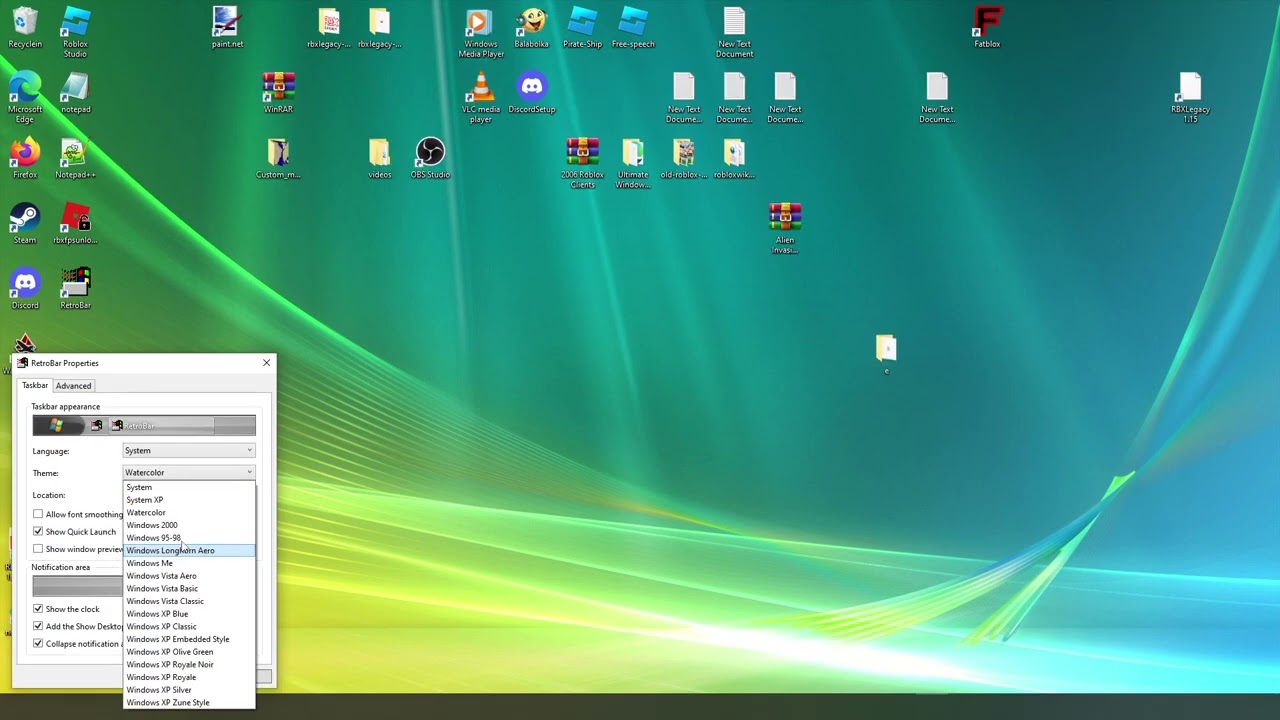Choose System XP theme option
Viewport: 1280px width, 720px height.
189,500
